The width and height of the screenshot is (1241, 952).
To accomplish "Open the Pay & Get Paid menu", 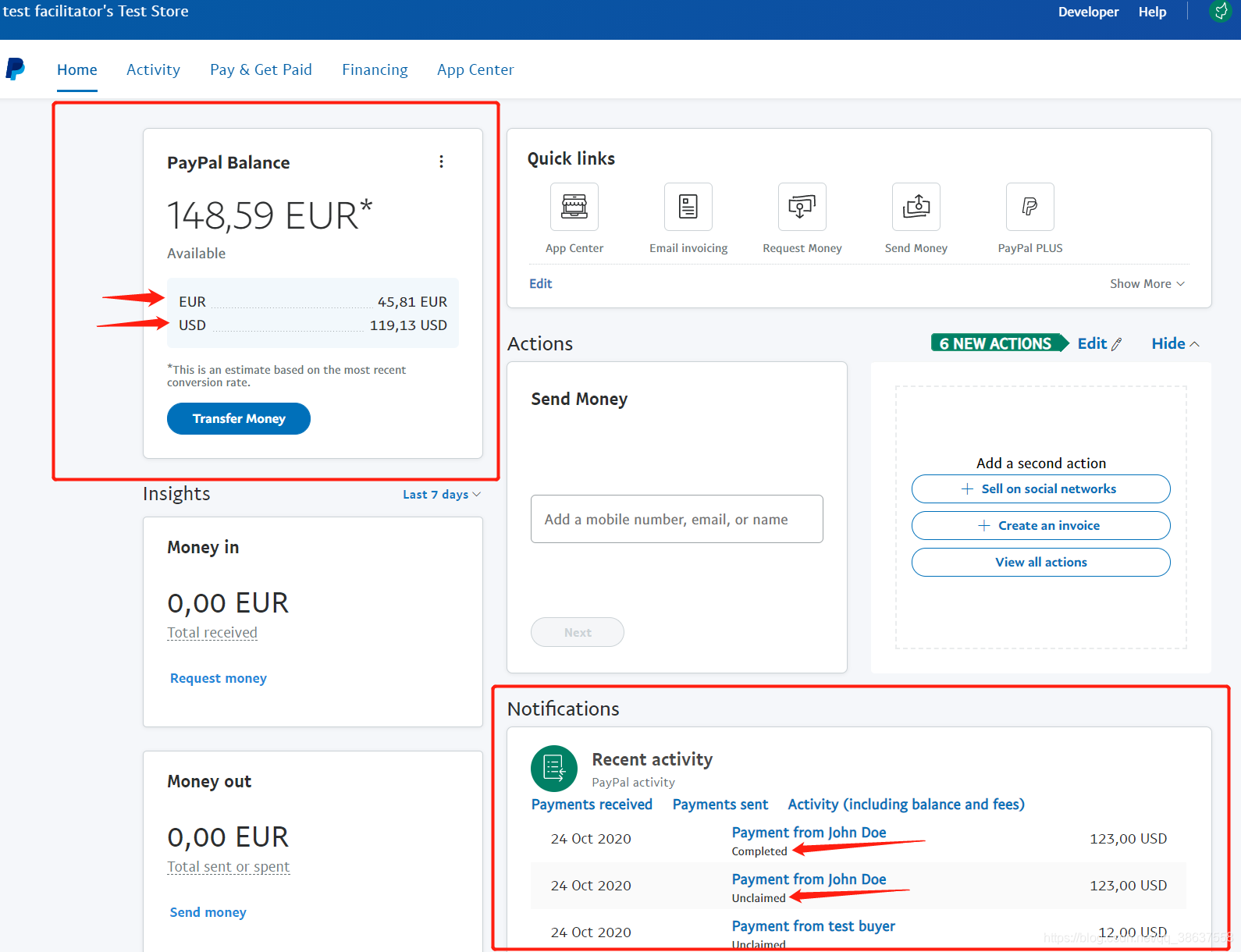I will tap(261, 69).
